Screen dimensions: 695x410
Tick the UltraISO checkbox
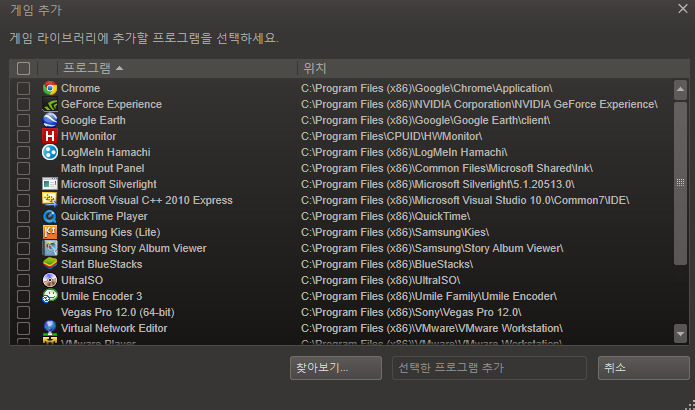pyautogui.click(x=23, y=280)
